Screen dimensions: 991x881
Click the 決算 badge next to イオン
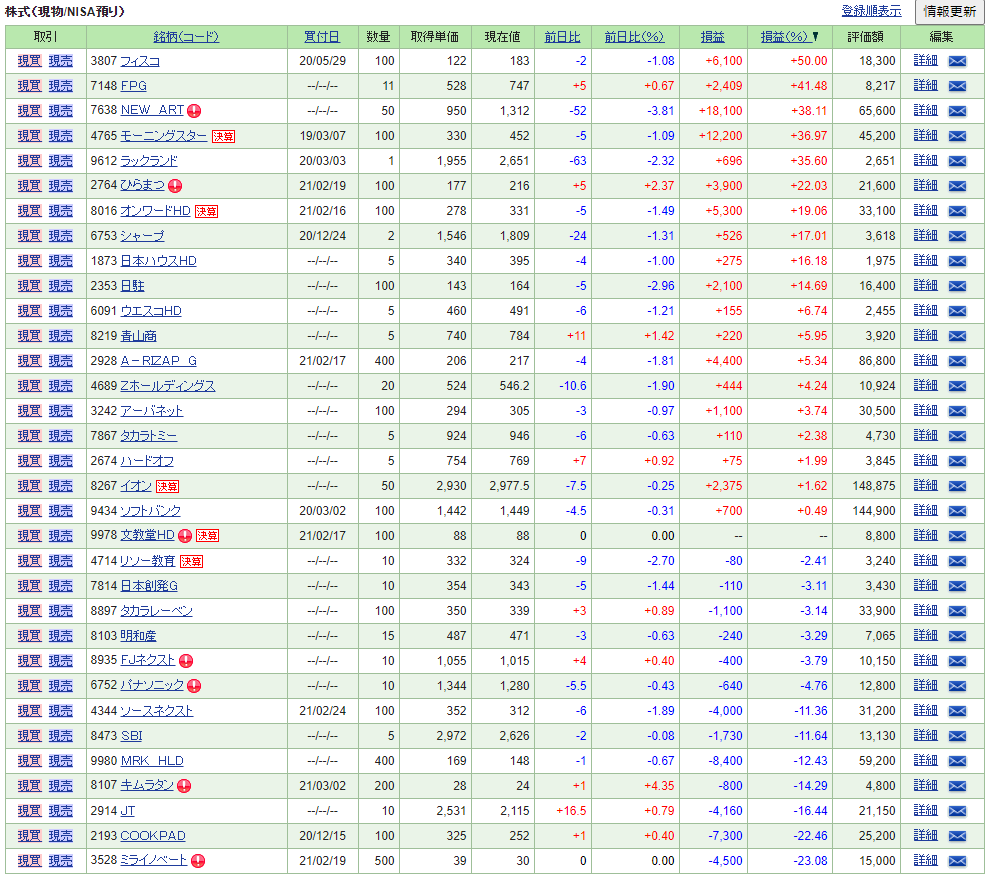tap(167, 487)
